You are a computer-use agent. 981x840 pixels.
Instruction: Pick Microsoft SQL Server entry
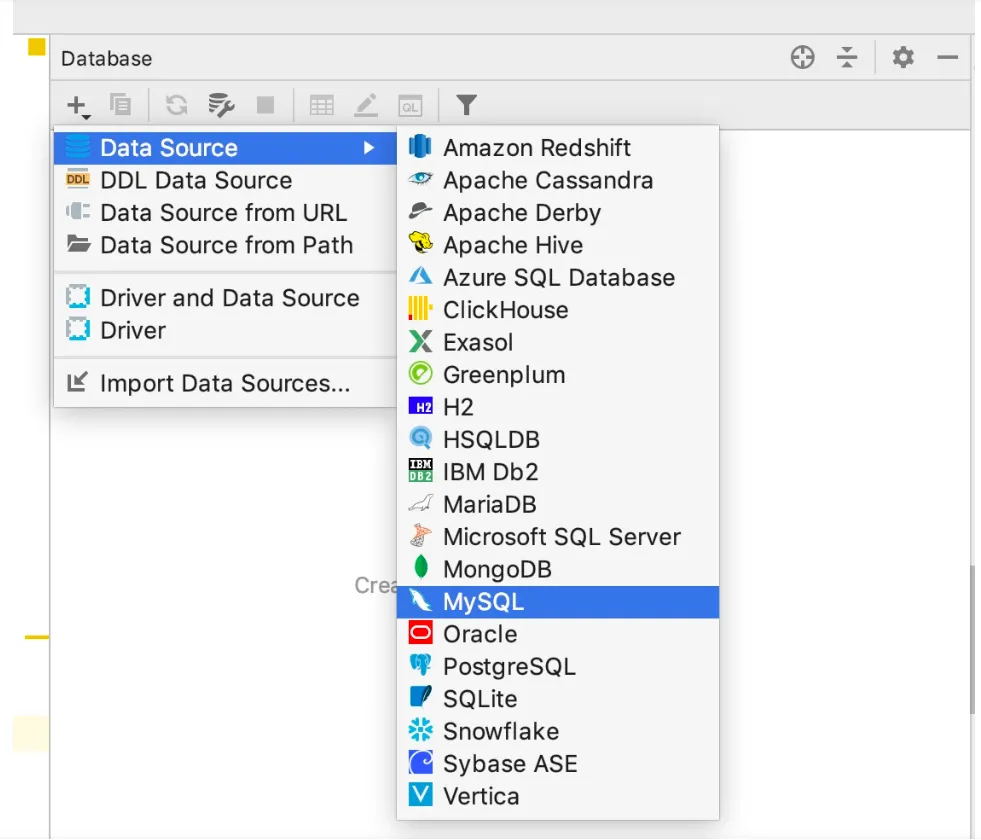pos(561,537)
